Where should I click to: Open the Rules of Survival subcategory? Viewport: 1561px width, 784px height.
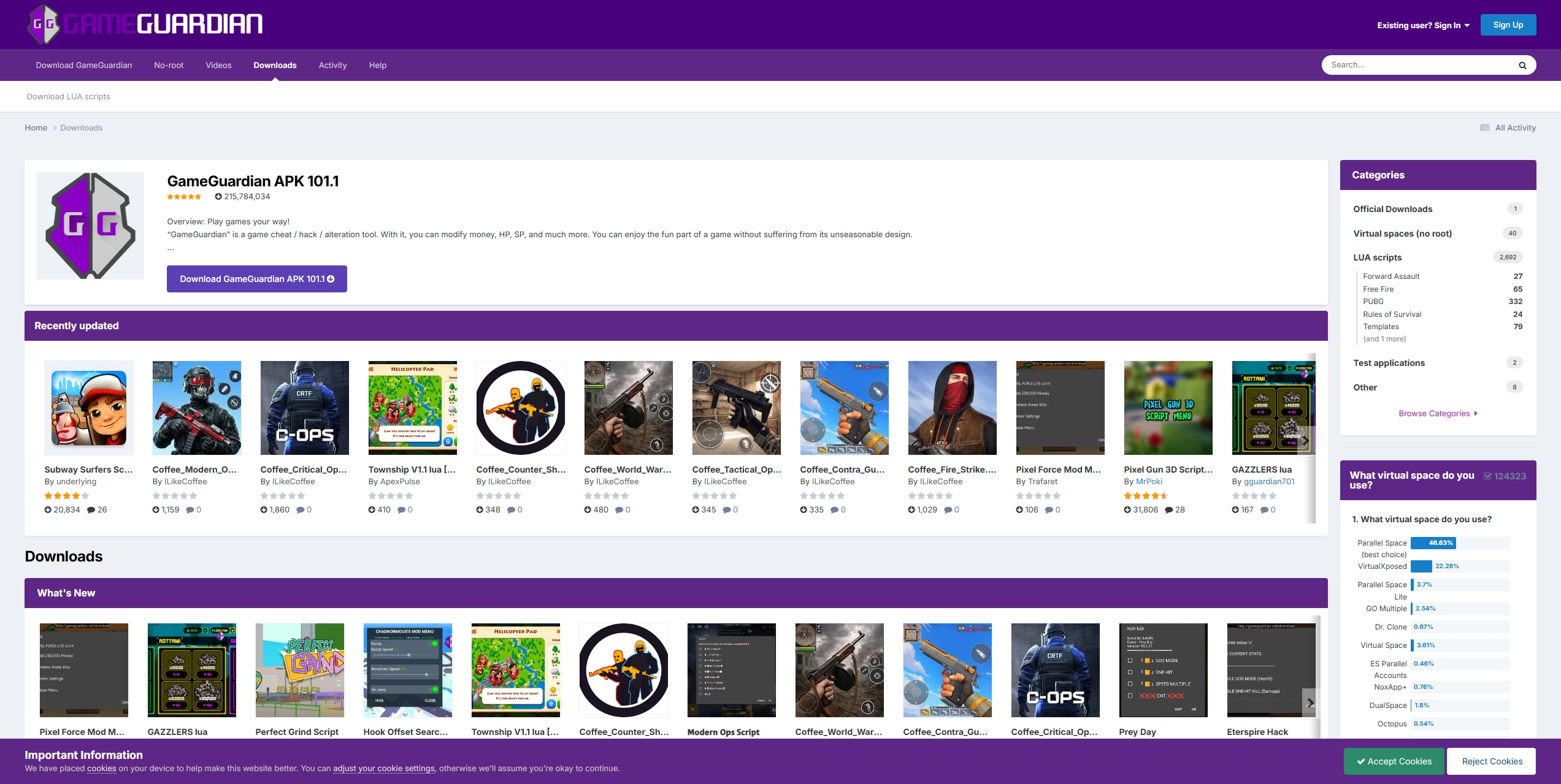pos(1392,314)
